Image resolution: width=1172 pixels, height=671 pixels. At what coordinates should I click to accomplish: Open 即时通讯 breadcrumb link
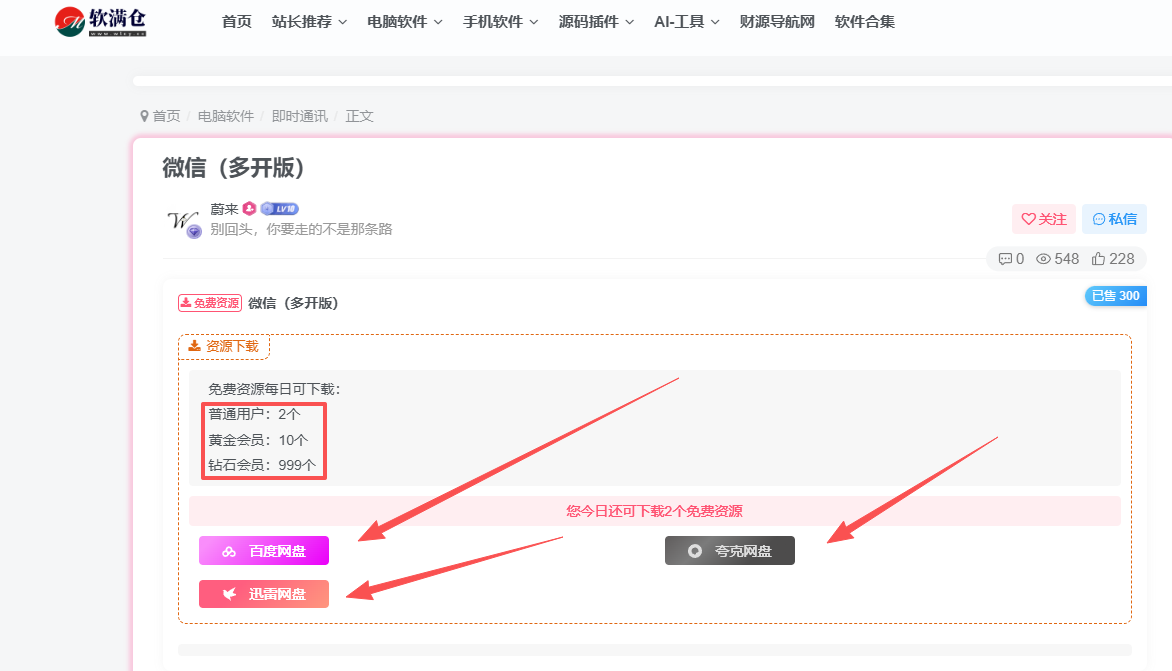[299, 116]
